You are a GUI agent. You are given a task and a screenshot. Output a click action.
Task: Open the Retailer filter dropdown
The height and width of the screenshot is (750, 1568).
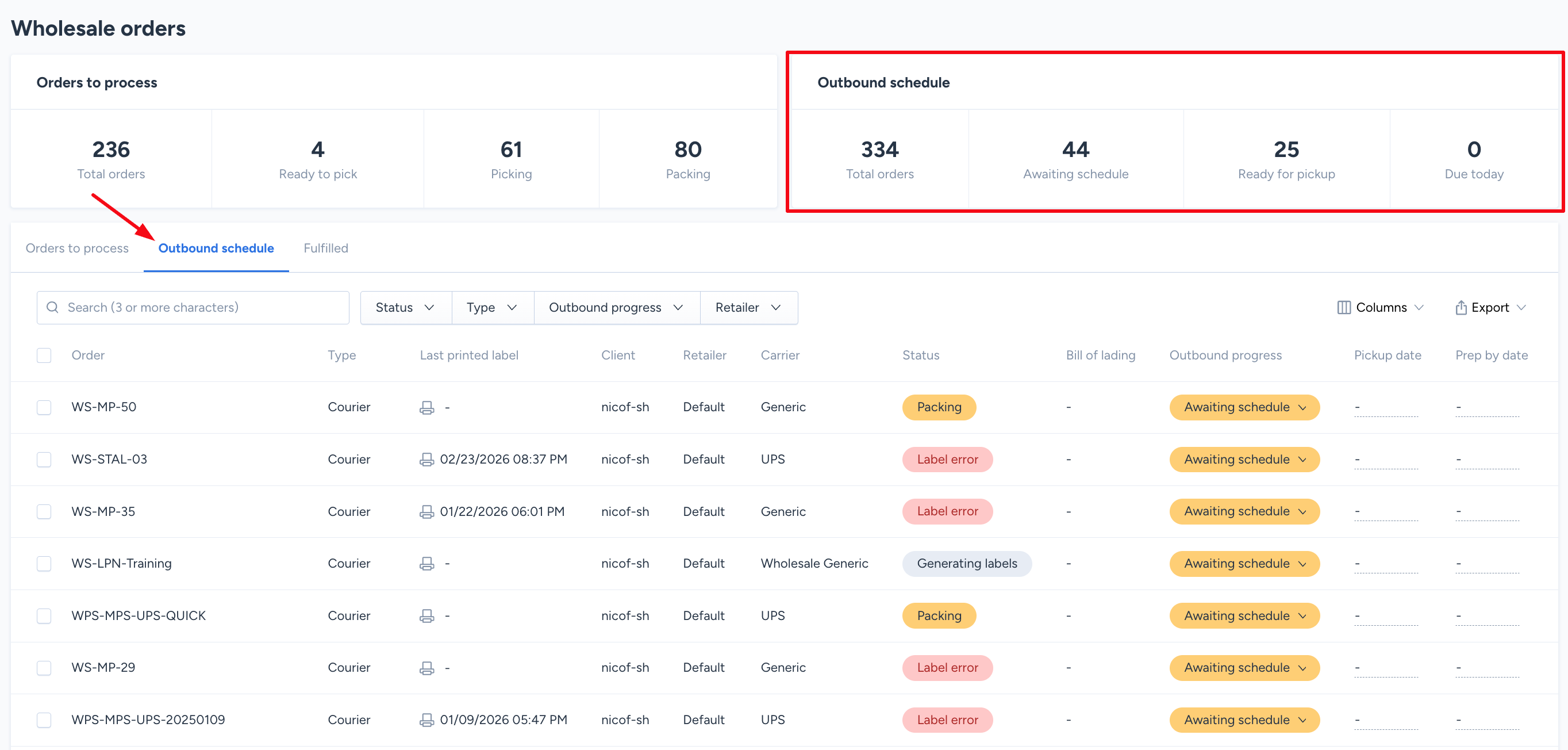tap(748, 308)
